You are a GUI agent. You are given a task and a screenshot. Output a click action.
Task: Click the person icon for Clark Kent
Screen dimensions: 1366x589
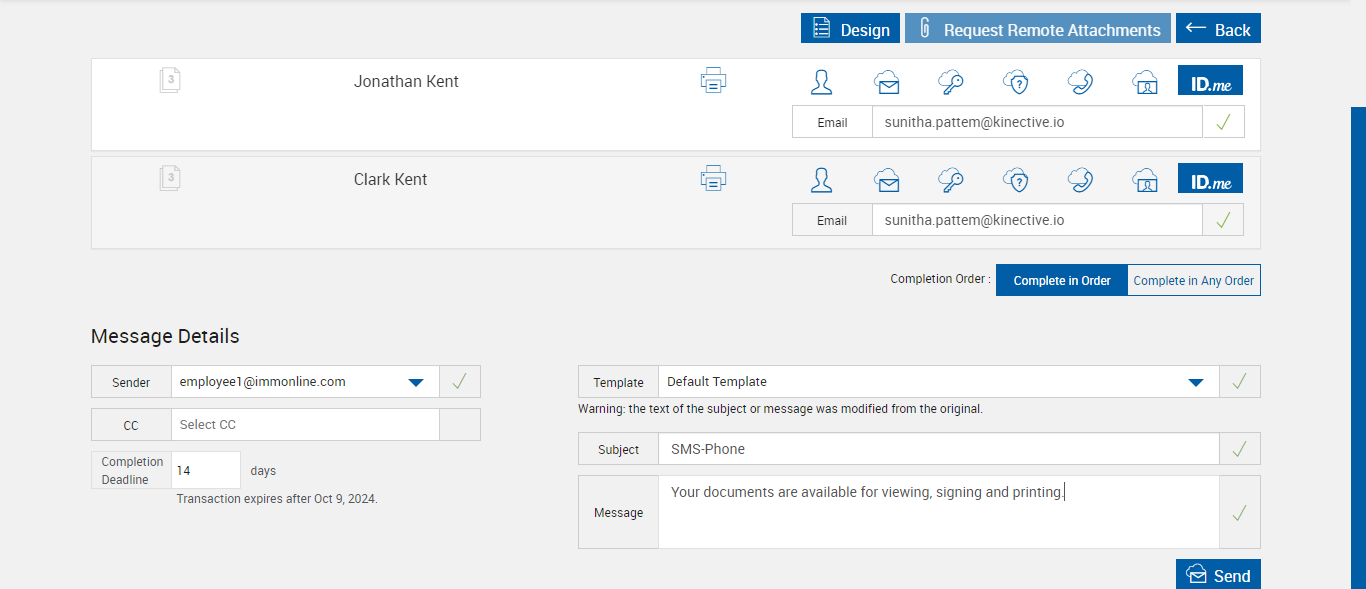[x=822, y=180]
